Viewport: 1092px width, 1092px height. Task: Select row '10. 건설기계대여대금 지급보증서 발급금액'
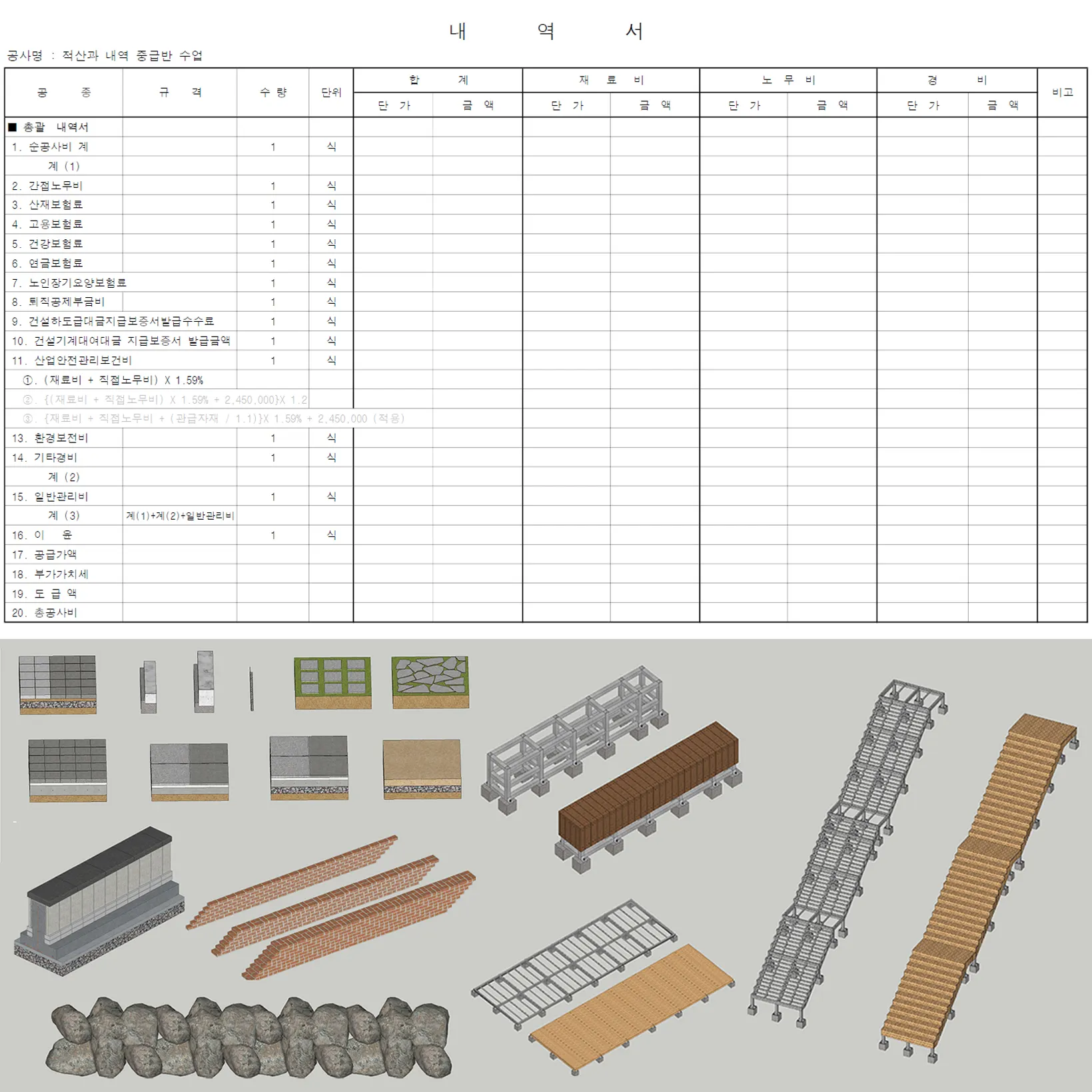(546, 340)
